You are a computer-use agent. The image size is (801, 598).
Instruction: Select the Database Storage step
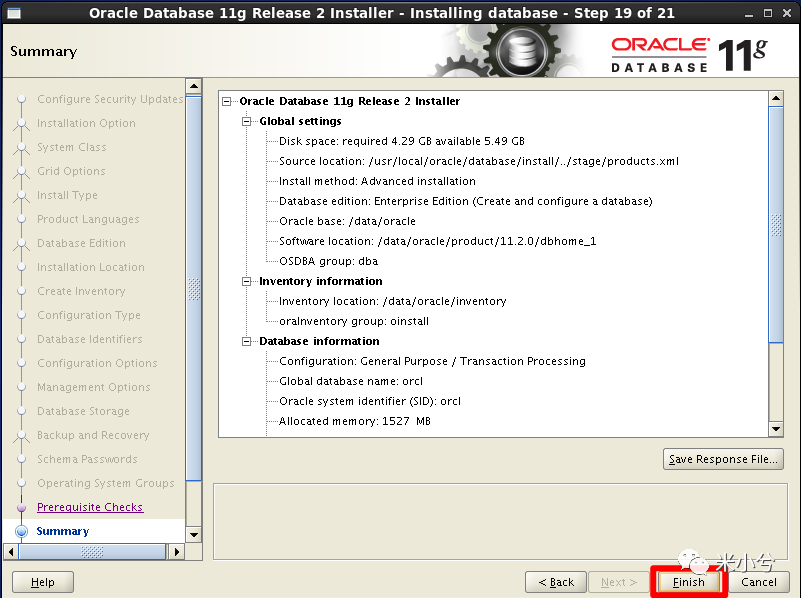tap(83, 411)
